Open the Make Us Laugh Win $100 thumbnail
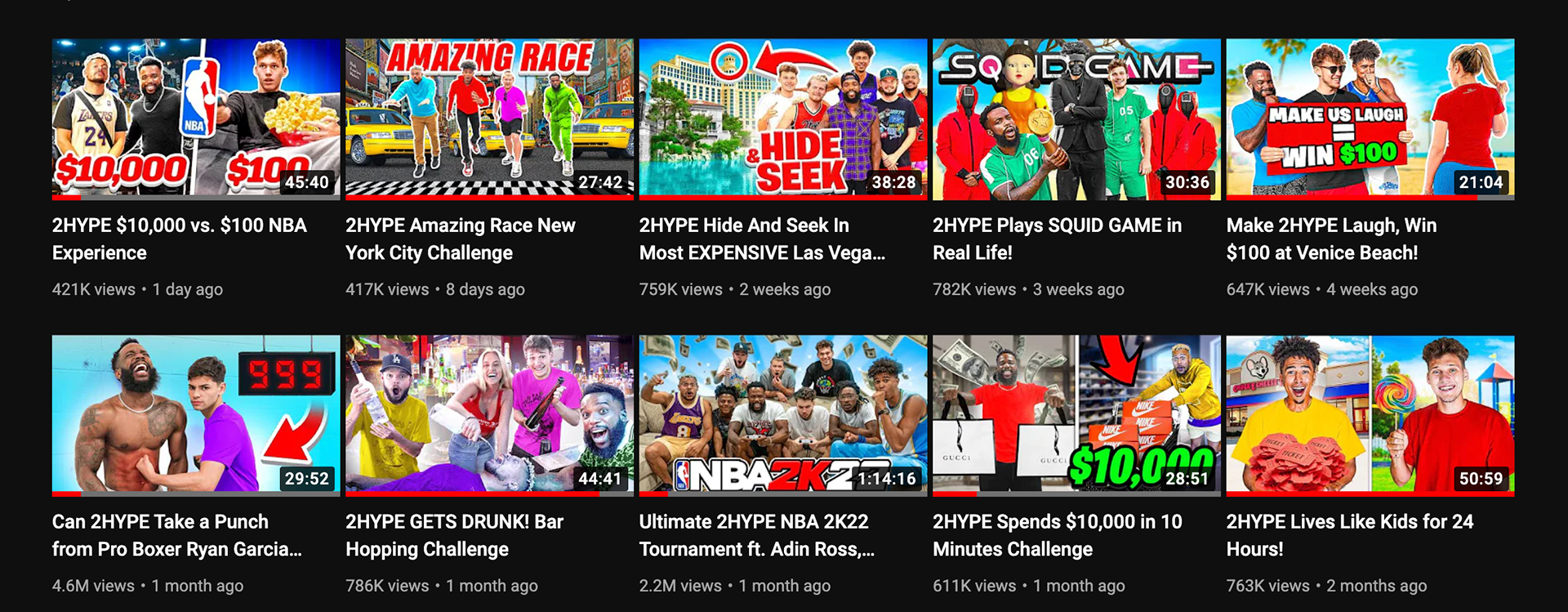Image resolution: width=1568 pixels, height=612 pixels. click(x=1370, y=118)
